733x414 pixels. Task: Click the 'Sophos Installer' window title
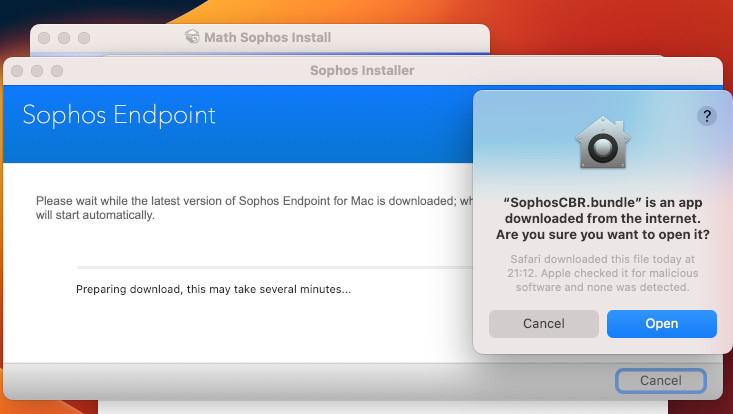click(x=362, y=71)
